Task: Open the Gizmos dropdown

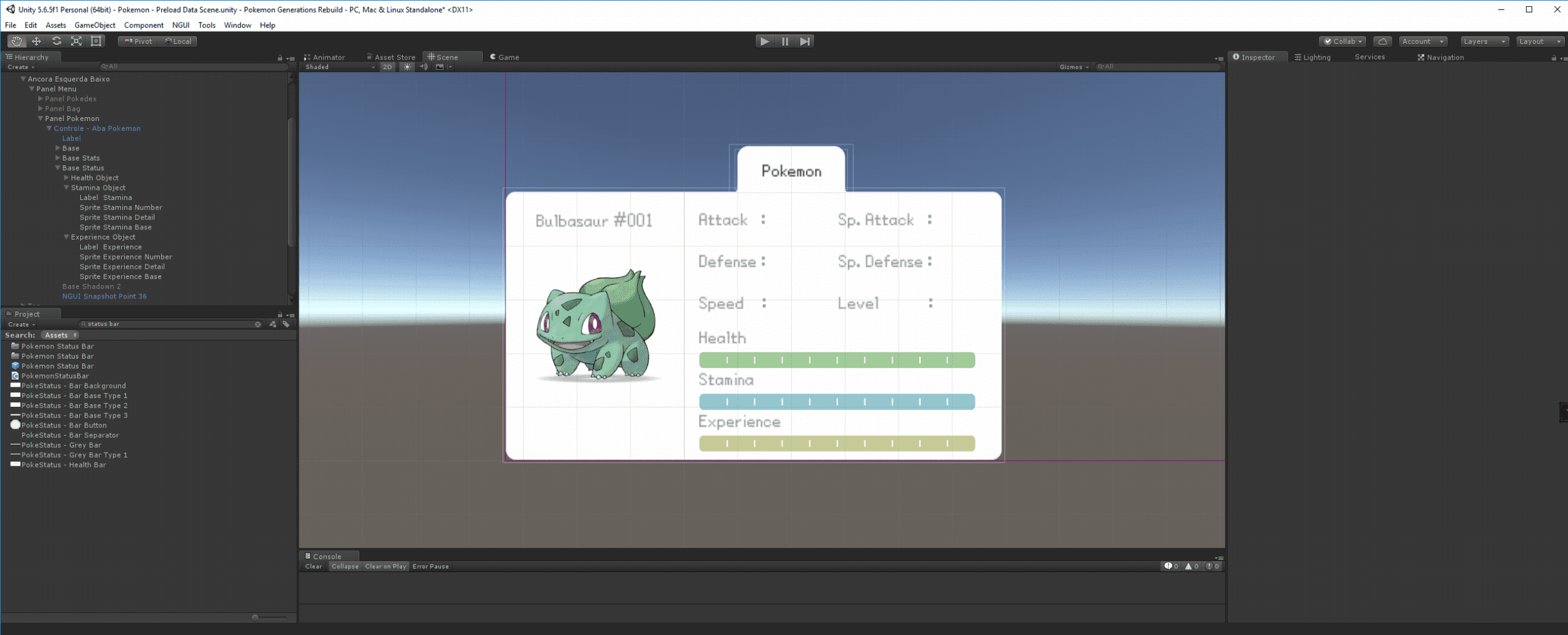Action: tap(1074, 67)
